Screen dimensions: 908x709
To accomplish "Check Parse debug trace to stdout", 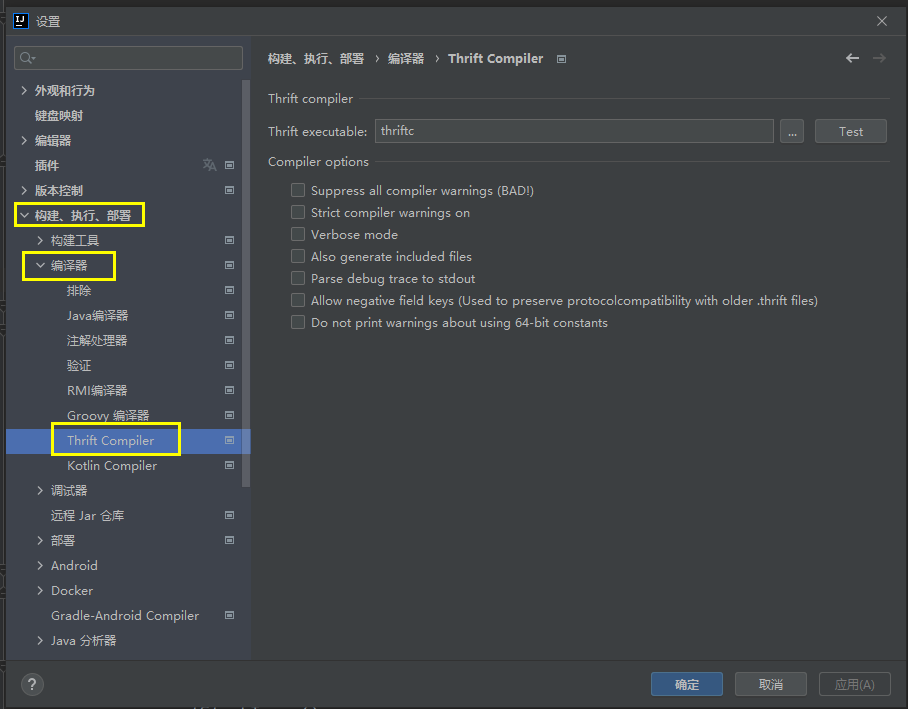I will tap(298, 278).
